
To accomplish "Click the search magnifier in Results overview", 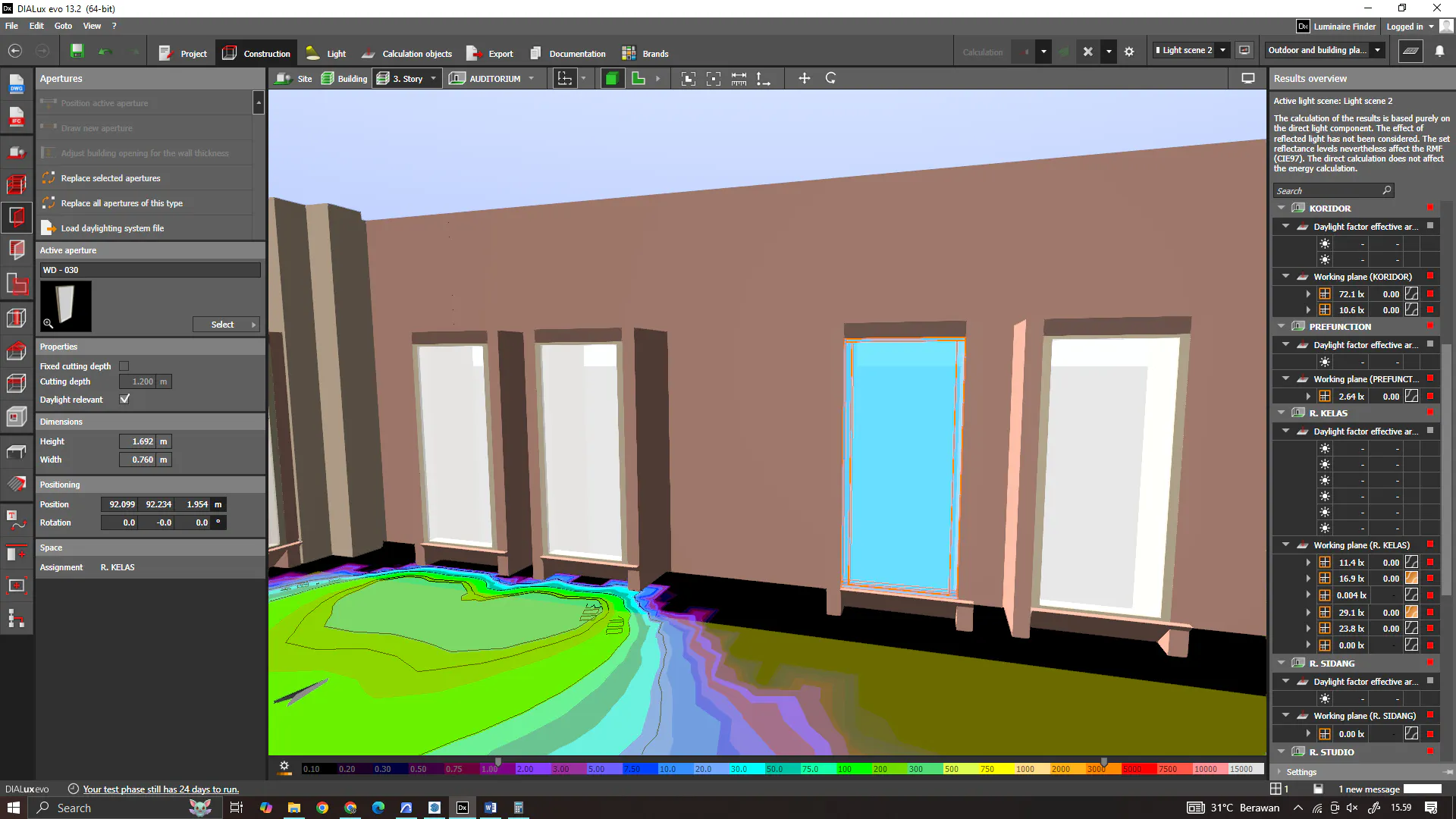I will [x=1387, y=190].
